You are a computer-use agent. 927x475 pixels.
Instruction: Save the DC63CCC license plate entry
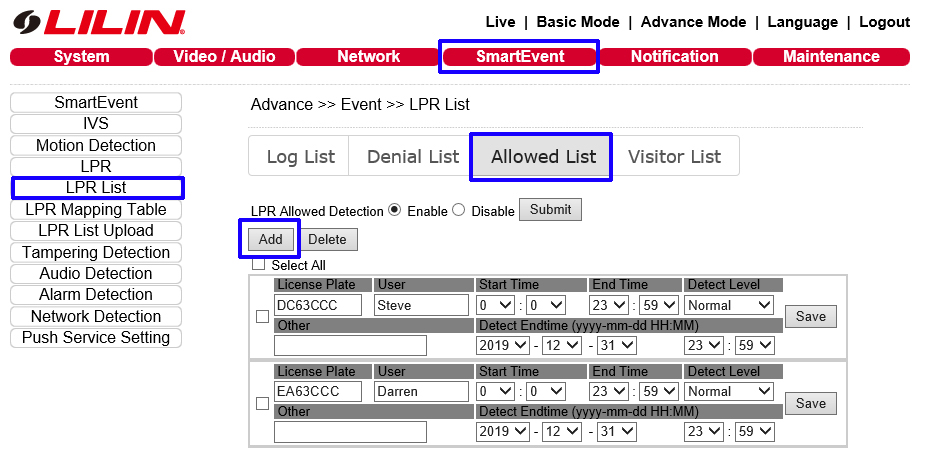pyautogui.click(x=810, y=316)
